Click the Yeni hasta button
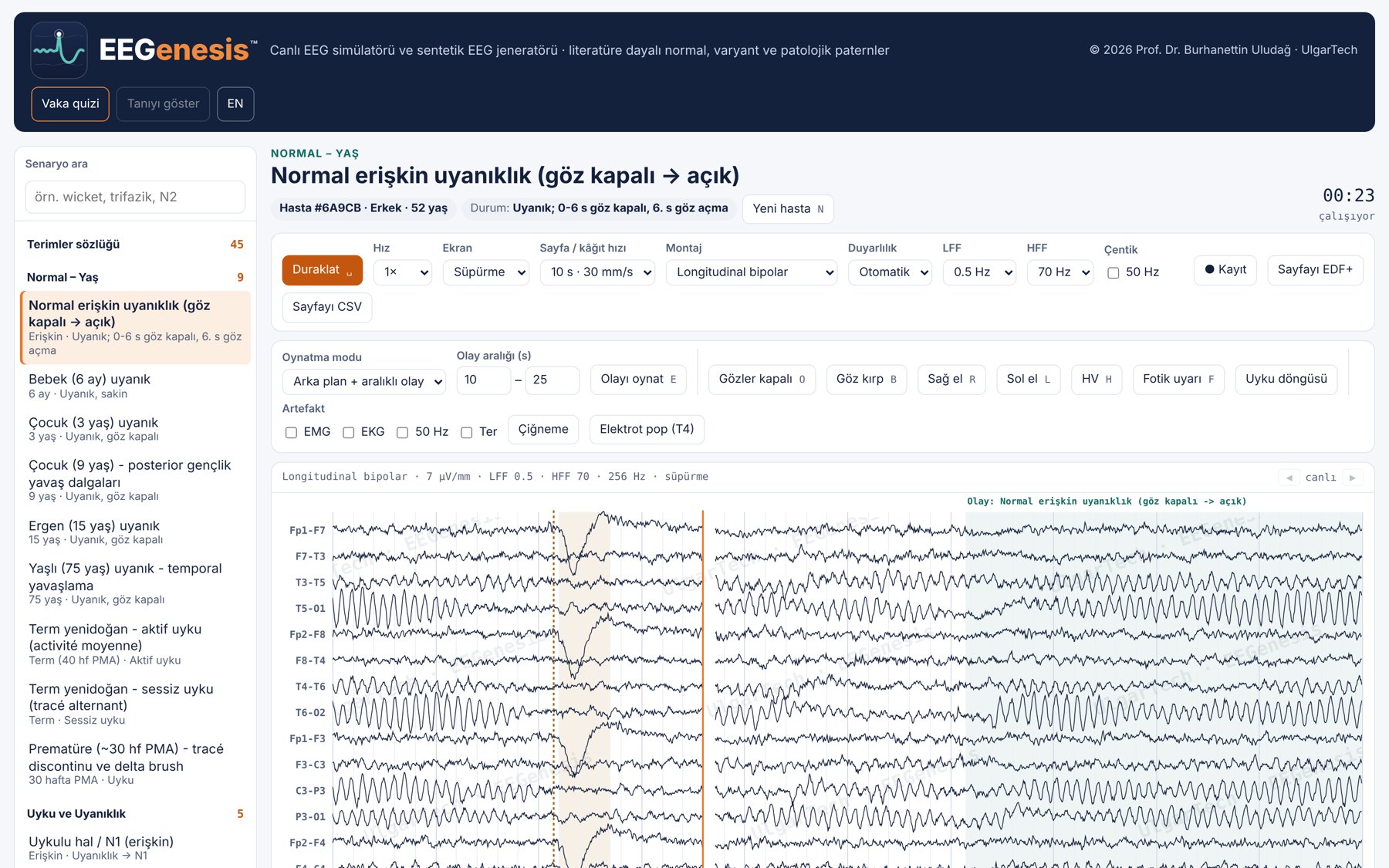The height and width of the screenshot is (868, 1389). click(788, 209)
